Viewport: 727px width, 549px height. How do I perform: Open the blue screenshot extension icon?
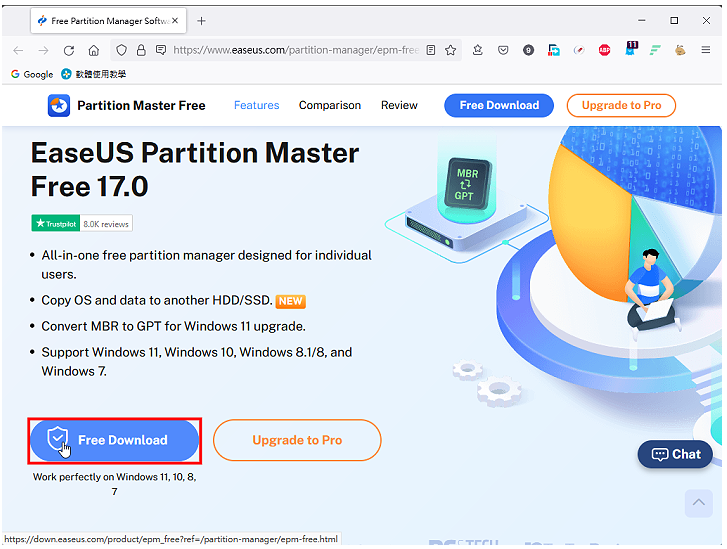(554, 50)
